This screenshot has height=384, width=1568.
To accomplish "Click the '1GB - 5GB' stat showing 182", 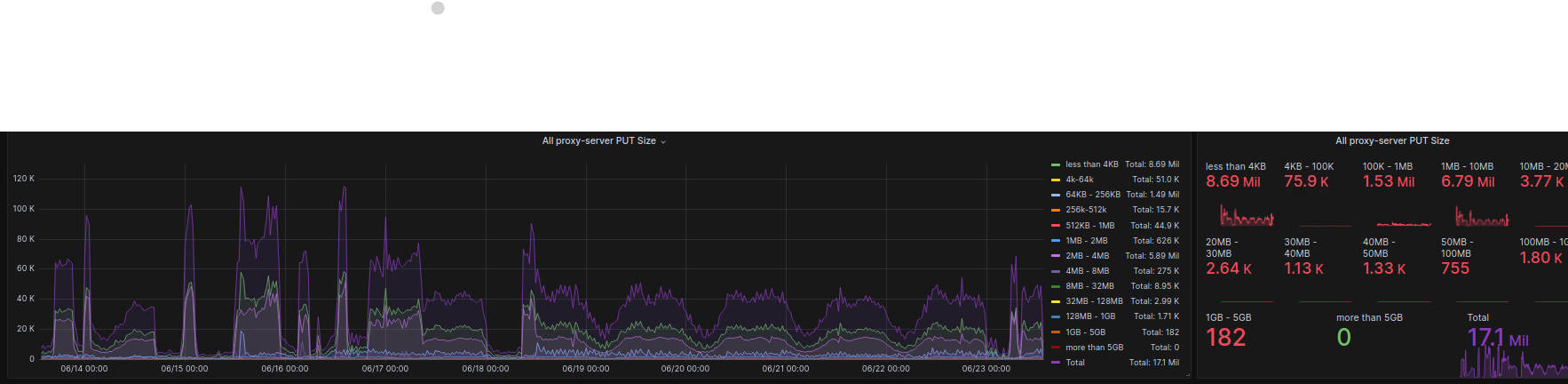I will 1226,338.
